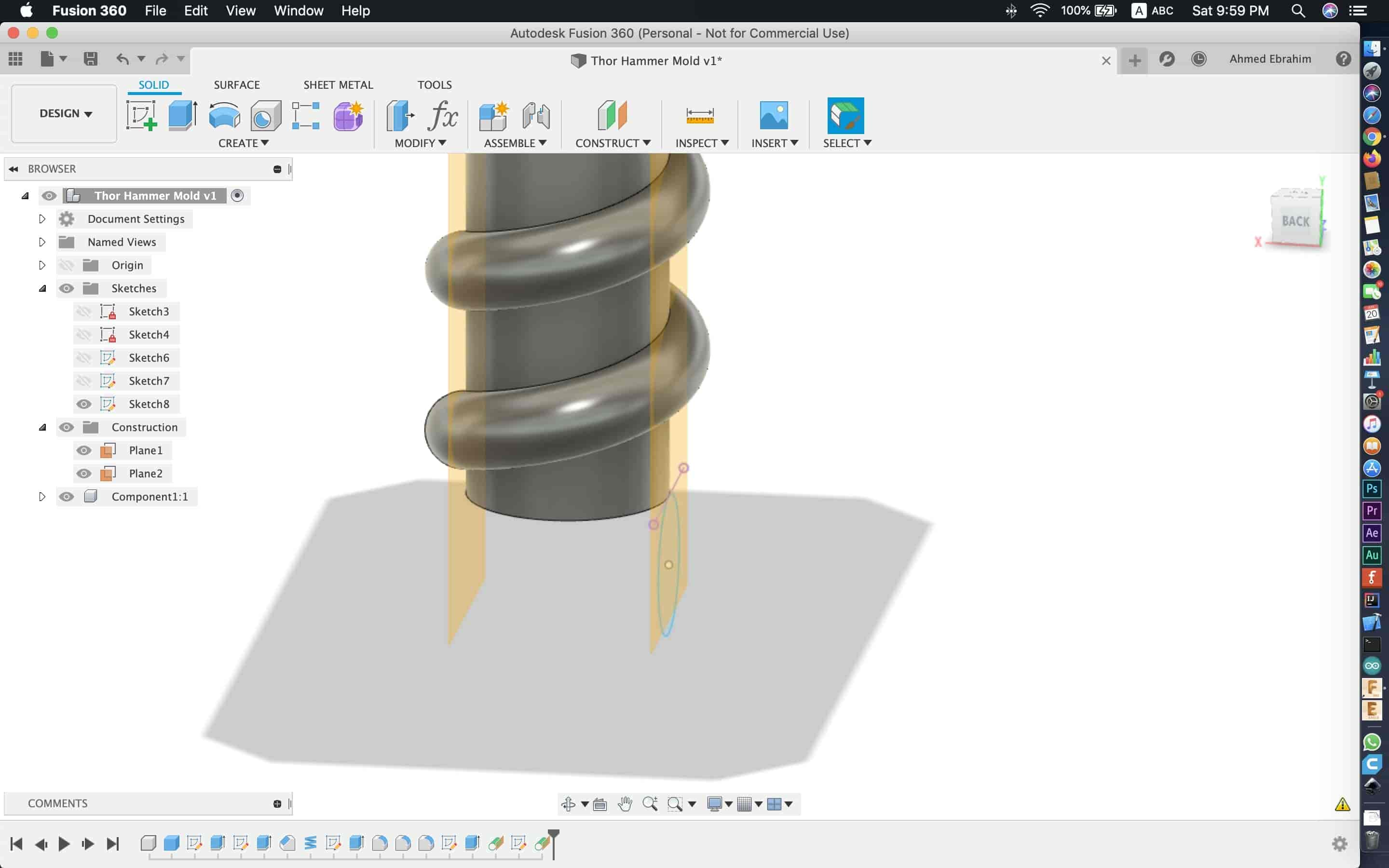Image resolution: width=1389 pixels, height=868 pixels.
Task: Select the Measure tool
Action: (x=700, y=115)
